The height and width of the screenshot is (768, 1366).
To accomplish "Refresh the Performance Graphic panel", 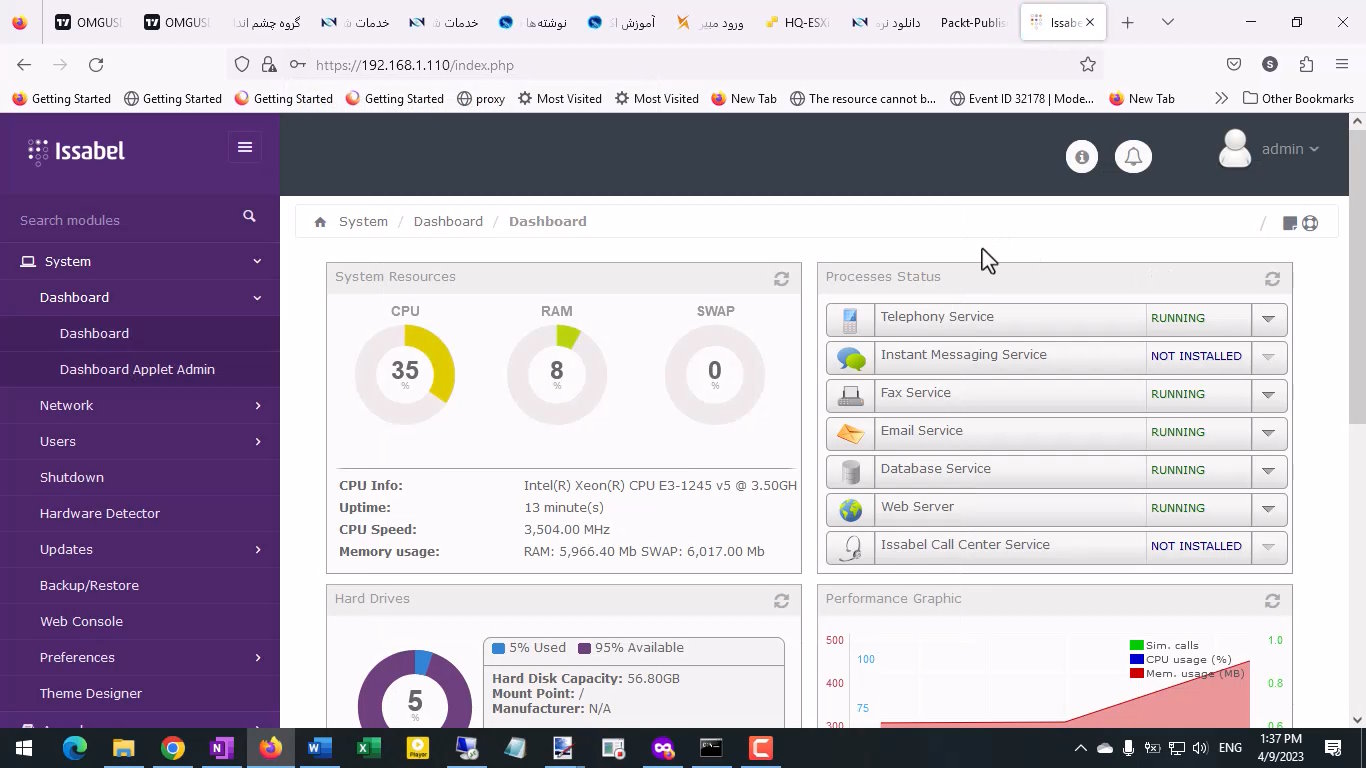I will coord(1272,601).
